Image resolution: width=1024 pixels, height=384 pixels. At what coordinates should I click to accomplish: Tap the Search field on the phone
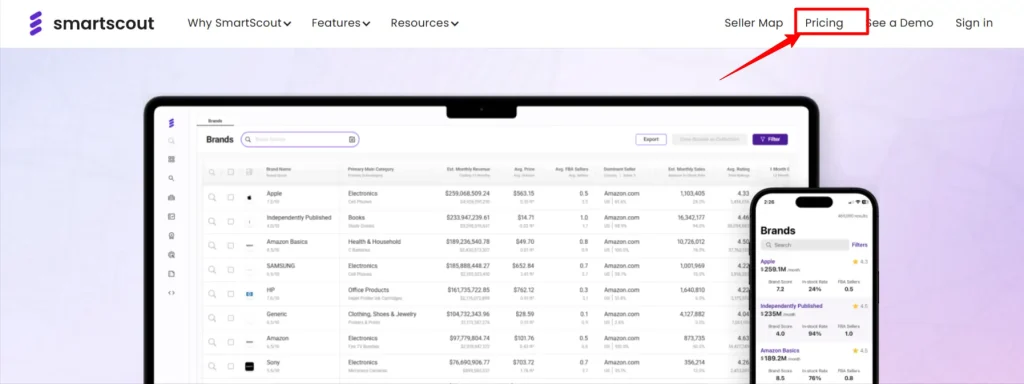(805, 245)
